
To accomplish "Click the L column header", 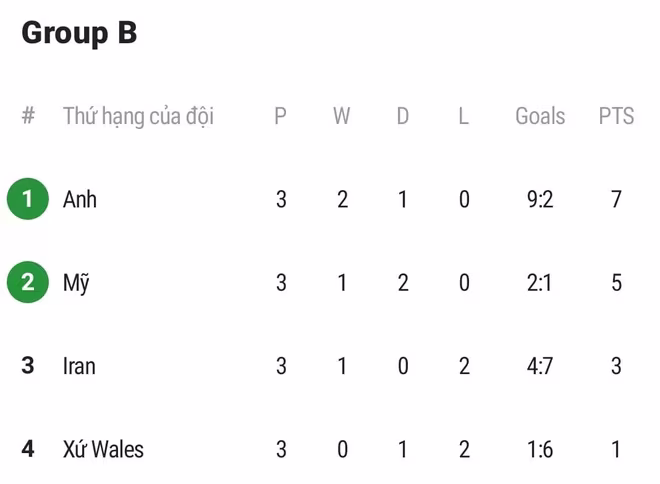I will coord(463,116).
